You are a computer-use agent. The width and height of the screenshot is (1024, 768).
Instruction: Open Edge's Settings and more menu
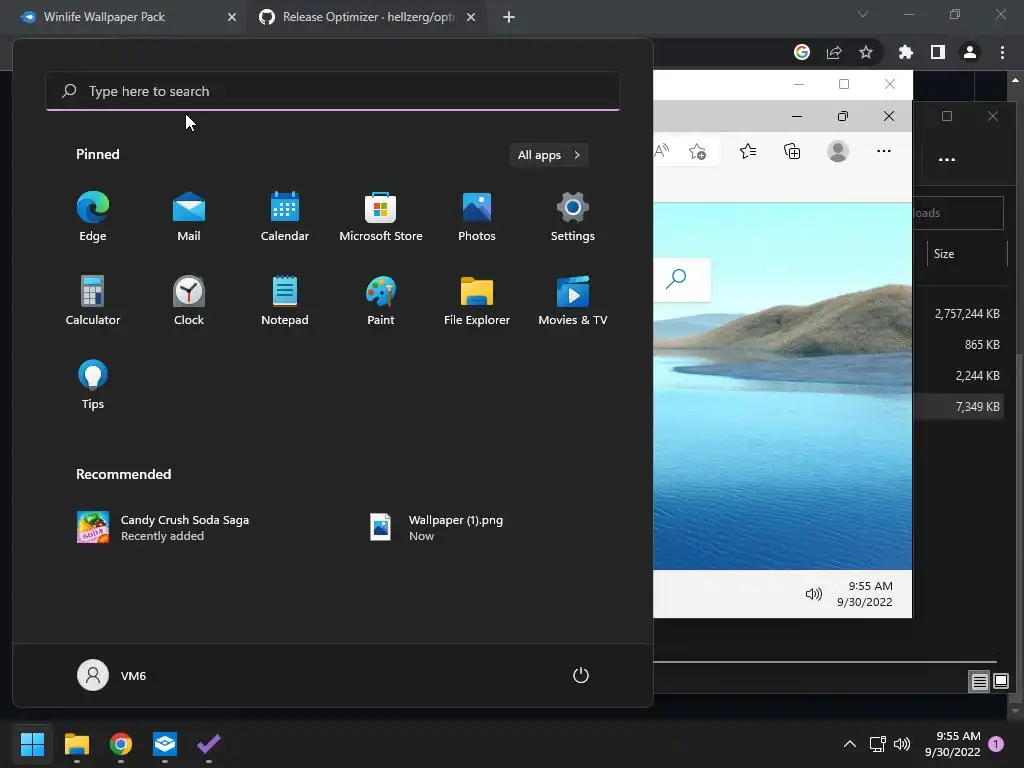[x=884, y=152]
